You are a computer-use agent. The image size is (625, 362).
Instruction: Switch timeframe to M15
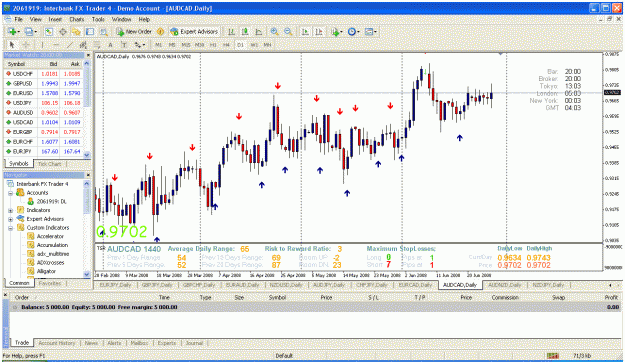(x=186, y=45)
